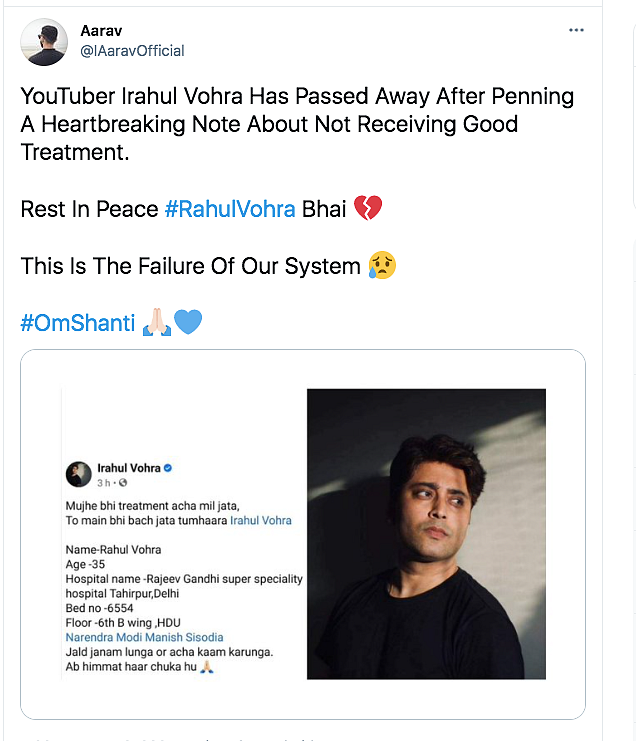Viewport: 636px width, 741px height.
Task: Click the folded hands emoji after 'chuka hu'
Action: [206, 667]
